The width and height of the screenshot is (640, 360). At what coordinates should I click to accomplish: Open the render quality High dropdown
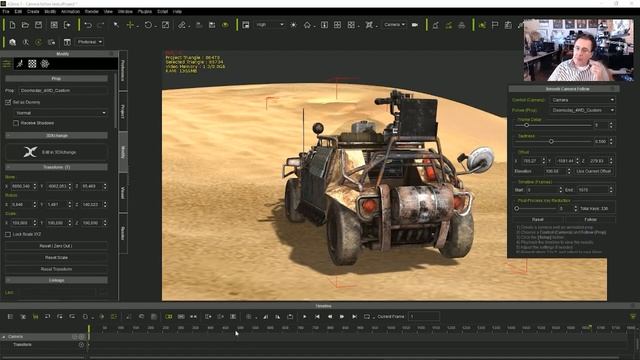coord(269,25)
